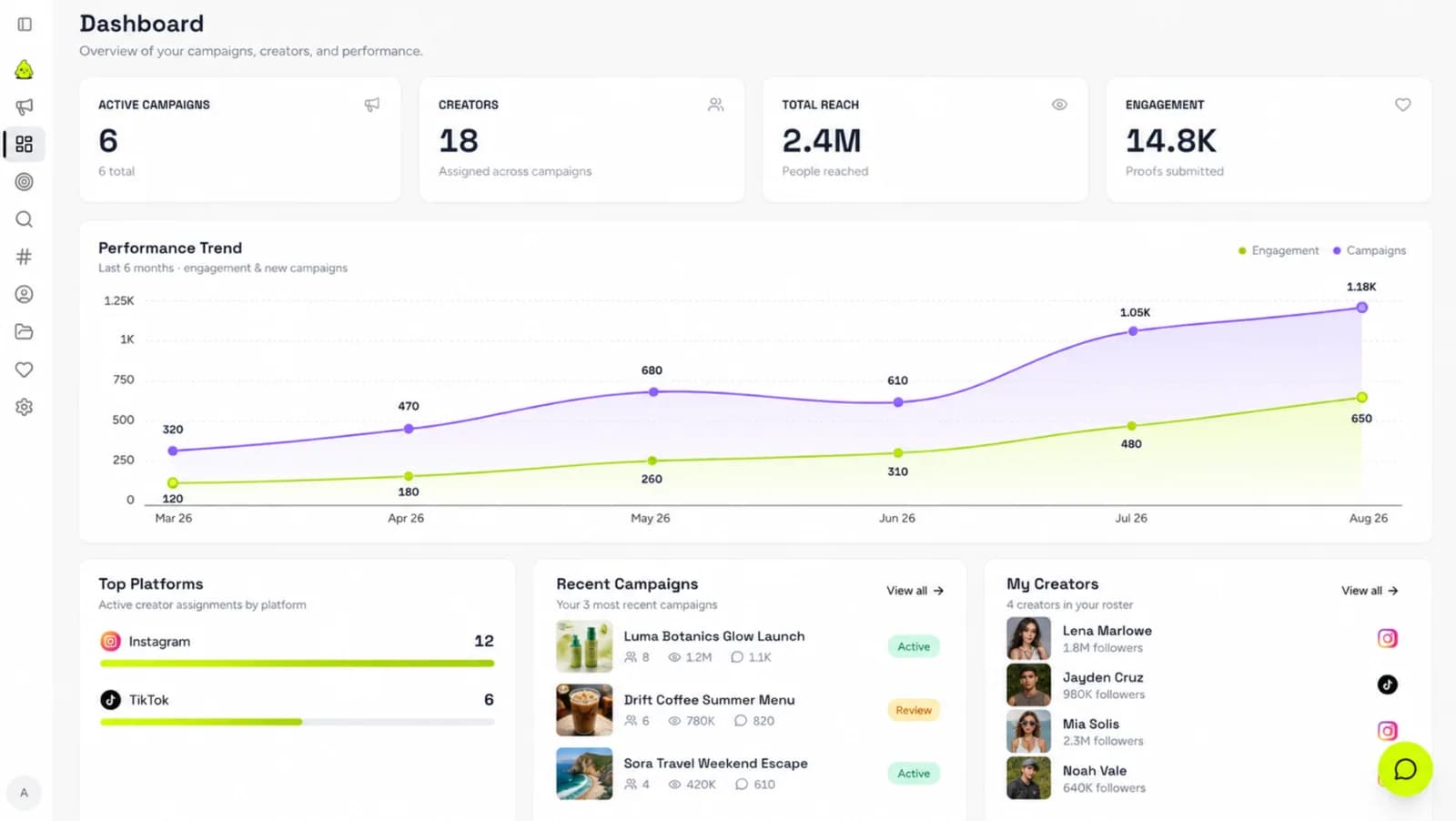Open the user avatar "A" at sidebar bottom

point(25,793)
